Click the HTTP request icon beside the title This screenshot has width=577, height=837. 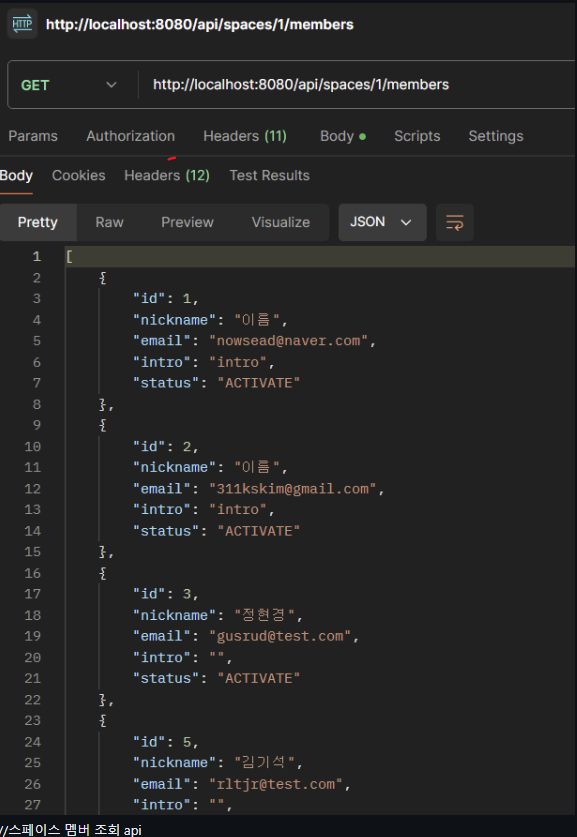[22, 24]
